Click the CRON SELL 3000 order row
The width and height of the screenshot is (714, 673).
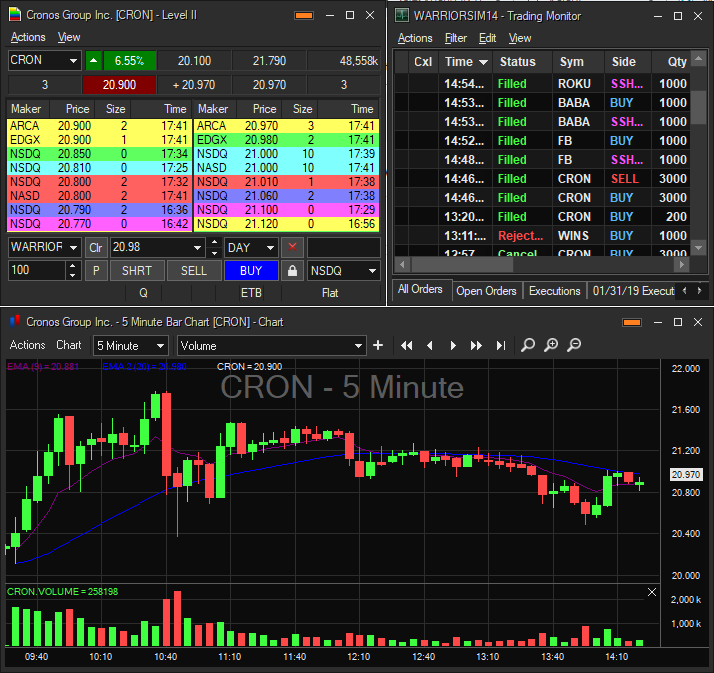tap(542, 179)
